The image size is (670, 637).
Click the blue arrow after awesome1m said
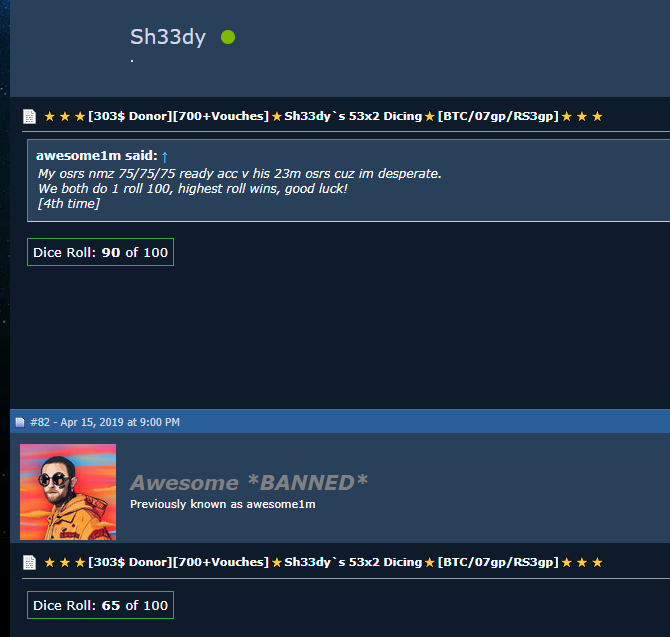165,157
